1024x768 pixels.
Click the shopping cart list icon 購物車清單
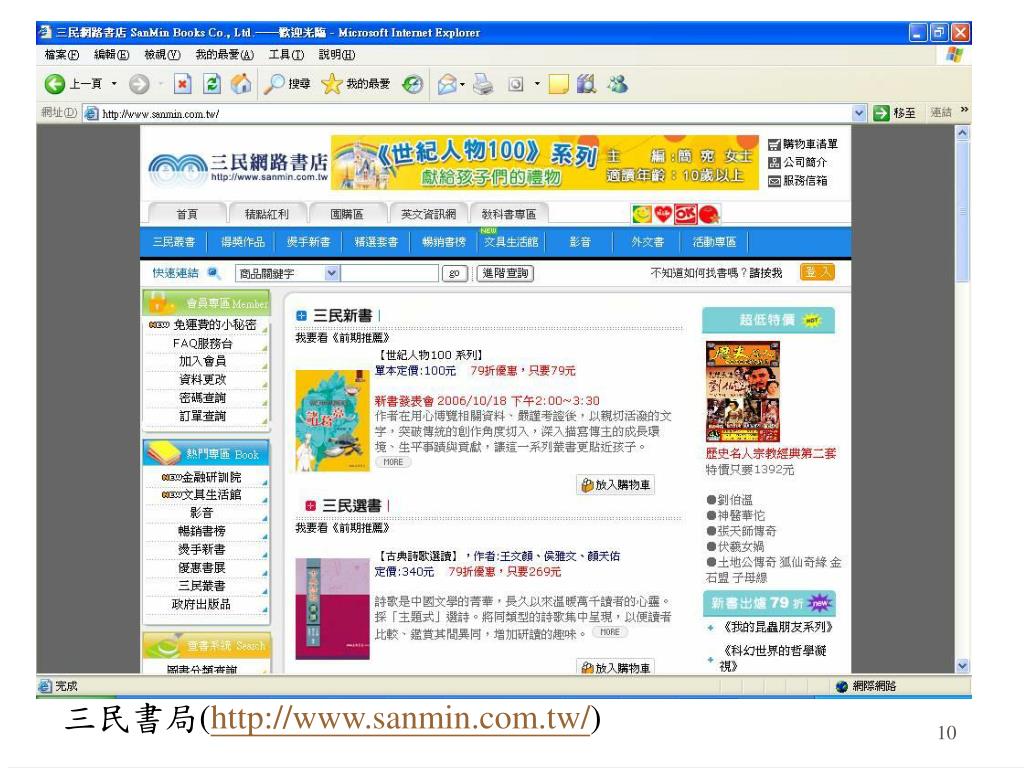[x=774, y=144]
